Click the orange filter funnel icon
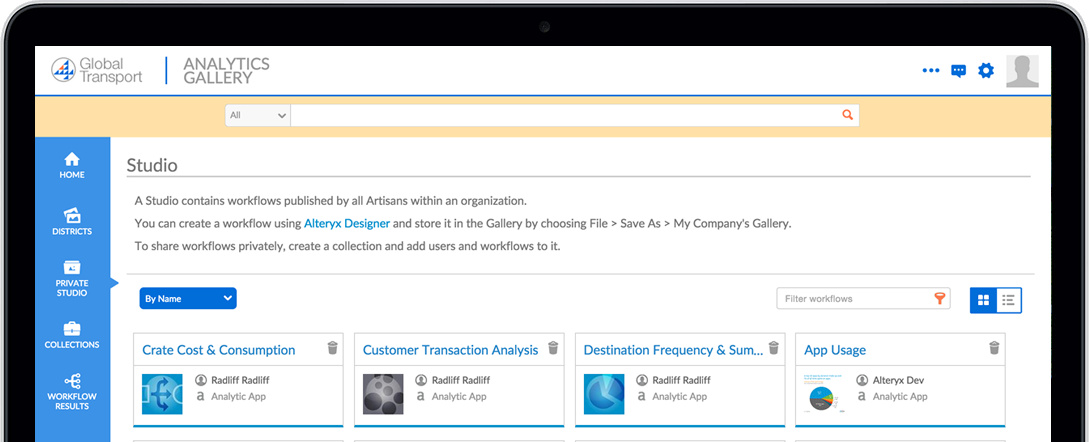 [940, 299]
